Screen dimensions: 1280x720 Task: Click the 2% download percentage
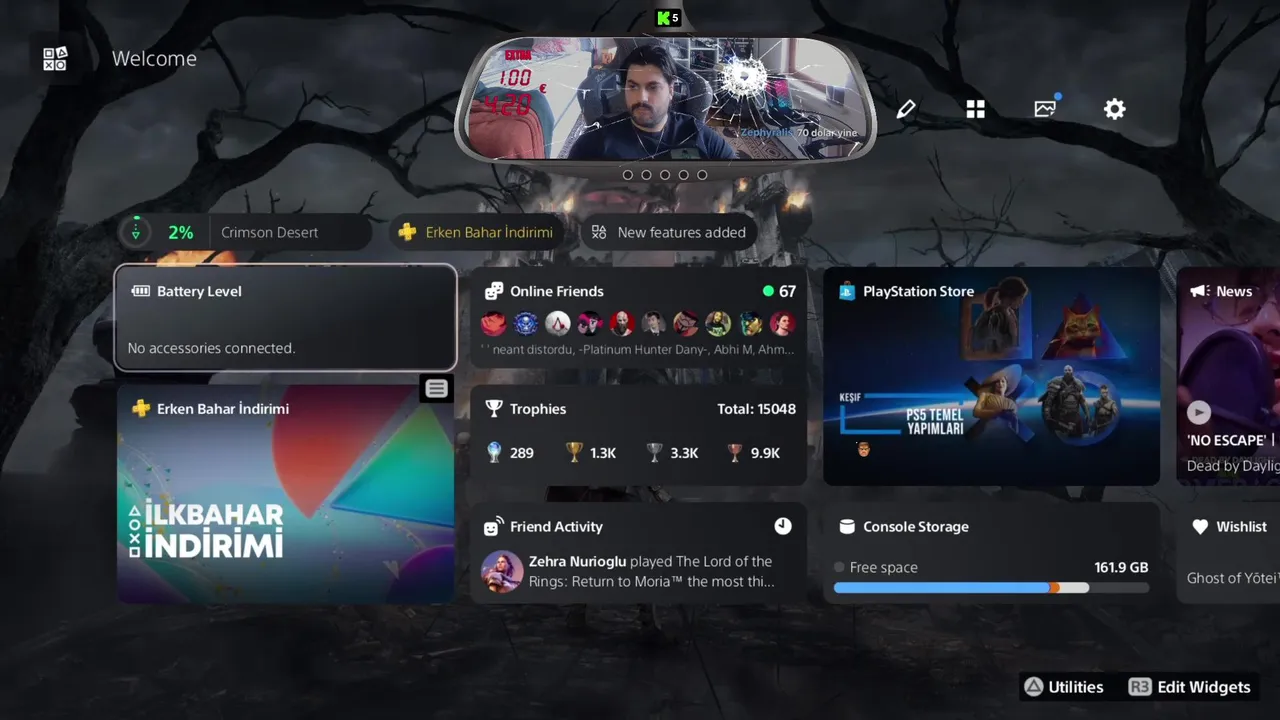(180, 232)
